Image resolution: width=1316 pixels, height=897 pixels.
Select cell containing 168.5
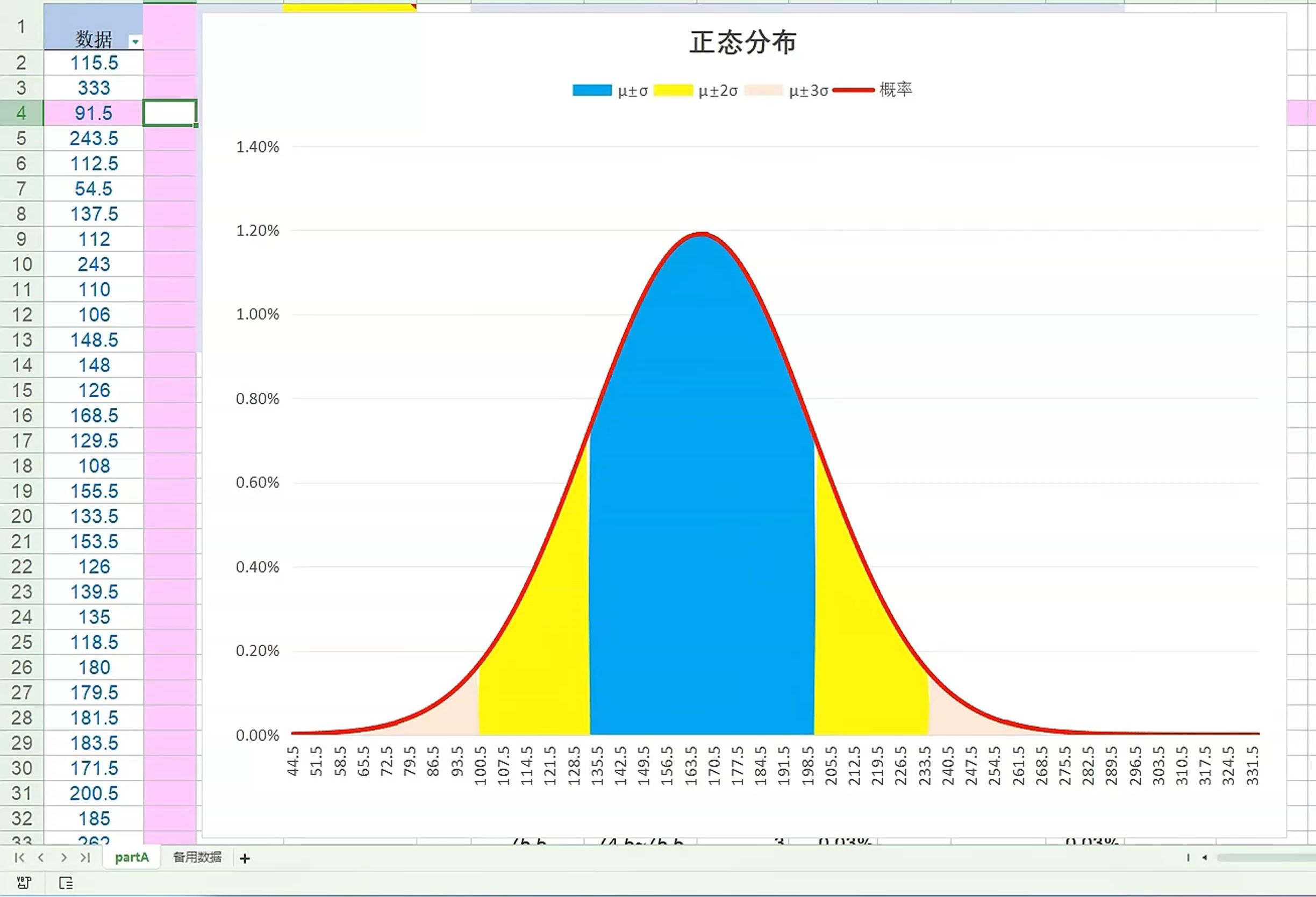pos(94,415)
